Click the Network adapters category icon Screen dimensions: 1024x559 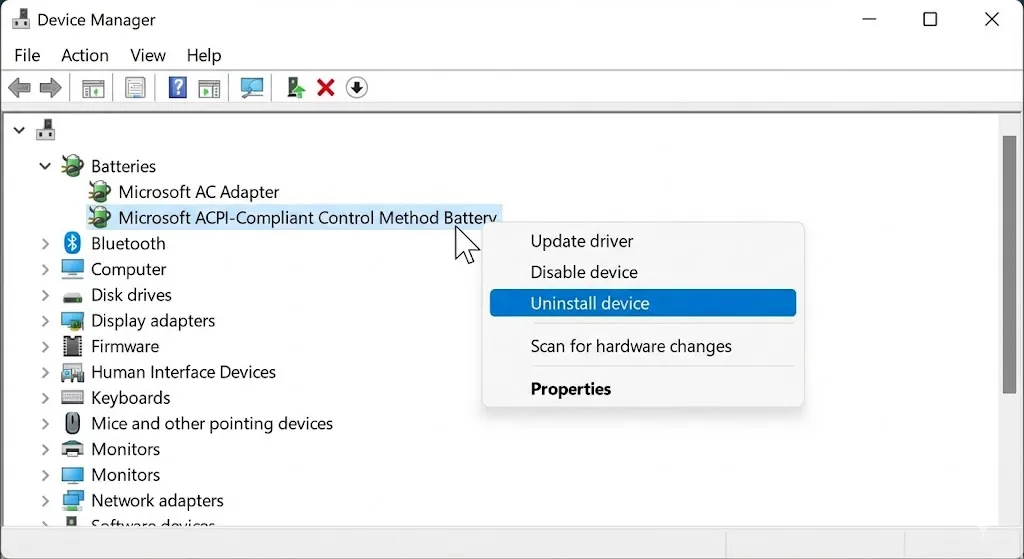[72, 500]
